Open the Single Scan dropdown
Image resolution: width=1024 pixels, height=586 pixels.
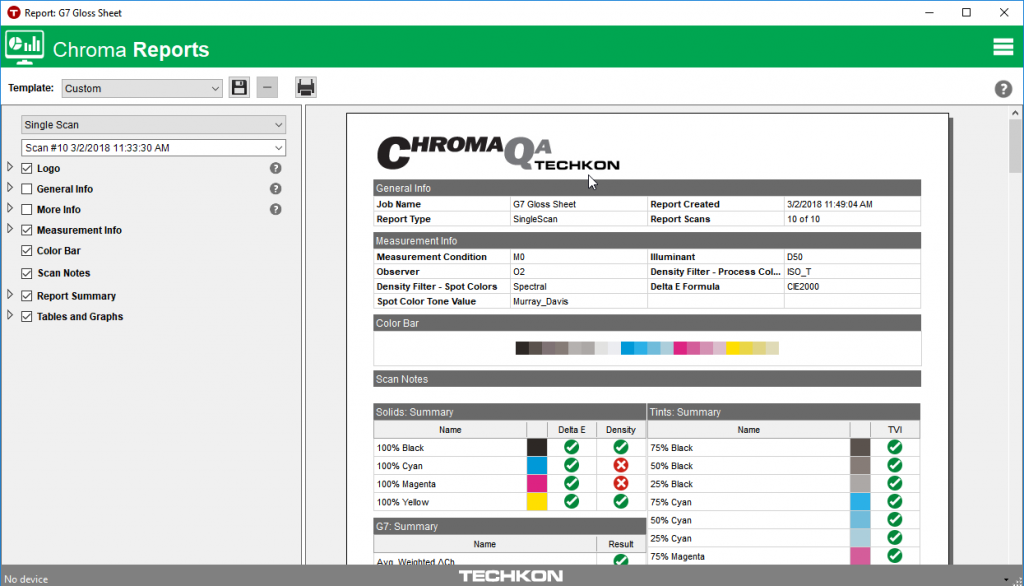154,125
